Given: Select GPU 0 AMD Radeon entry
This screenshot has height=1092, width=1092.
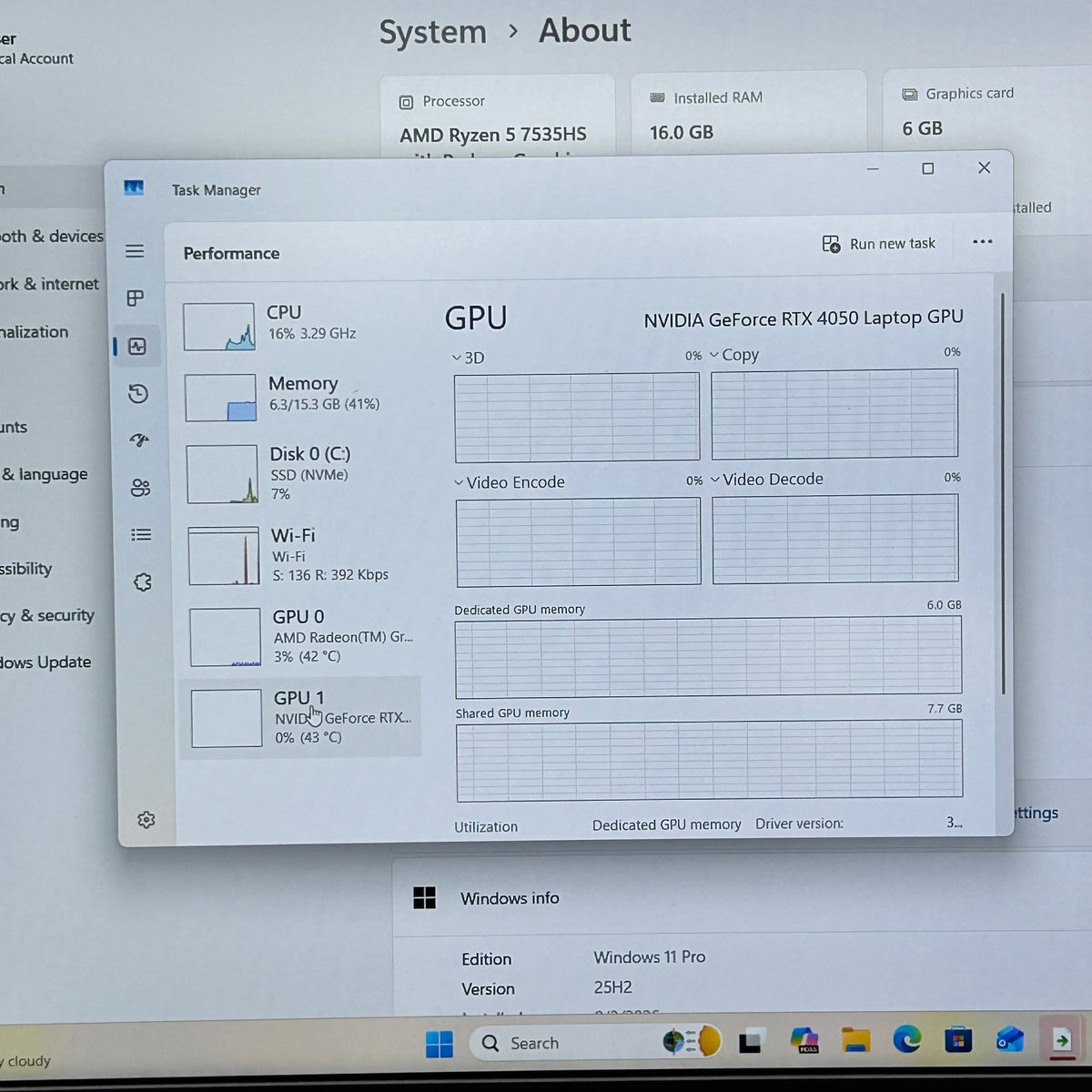Looking at the screenshot, I should [x=304, y=636].
